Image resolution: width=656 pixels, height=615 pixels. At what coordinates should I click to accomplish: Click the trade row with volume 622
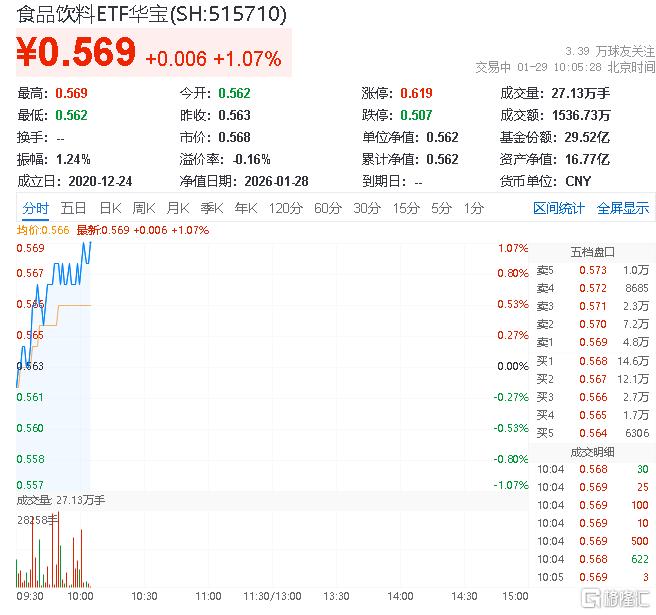592,559
